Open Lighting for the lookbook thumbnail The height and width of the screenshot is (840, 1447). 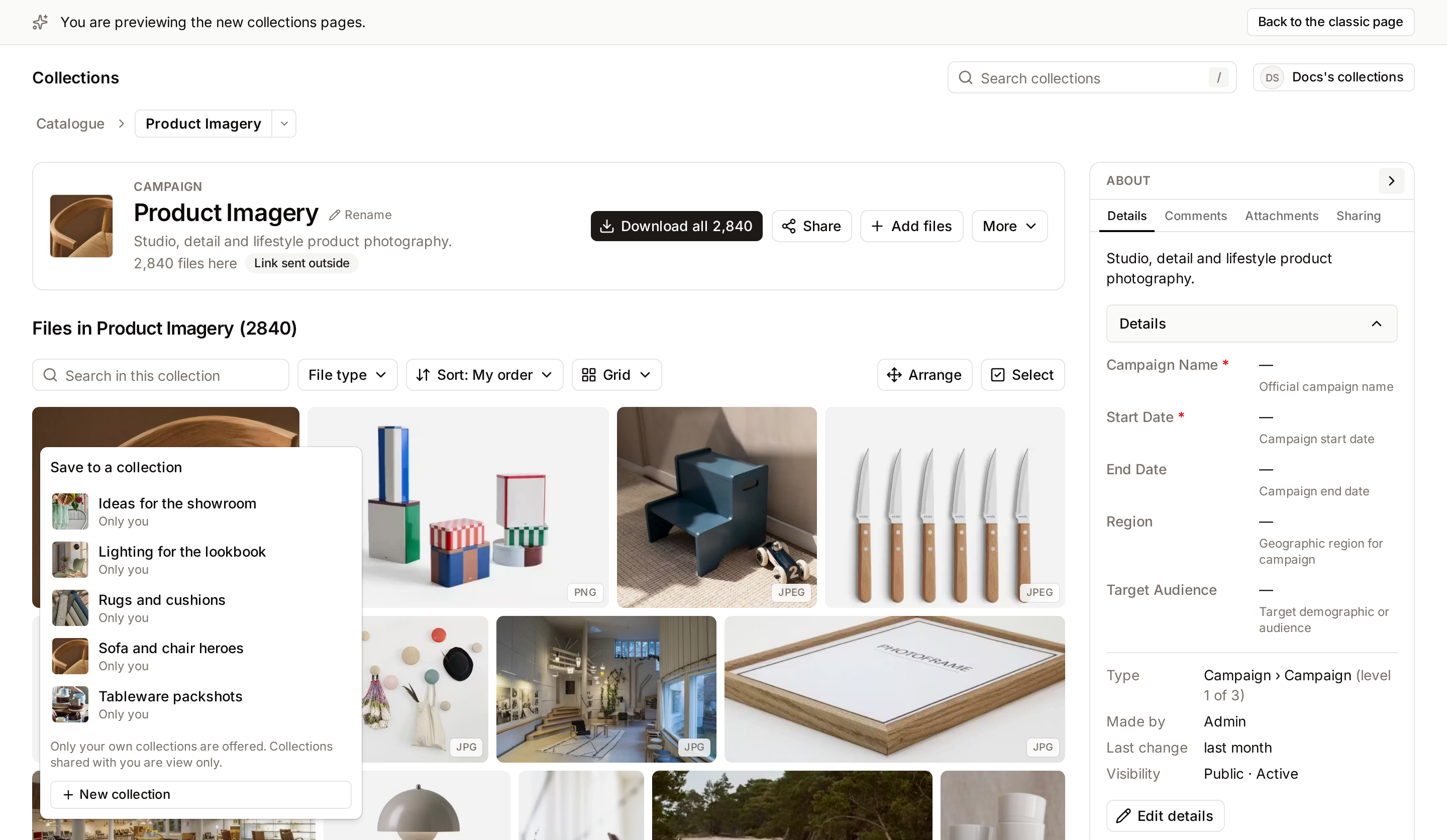click(70, 559)
